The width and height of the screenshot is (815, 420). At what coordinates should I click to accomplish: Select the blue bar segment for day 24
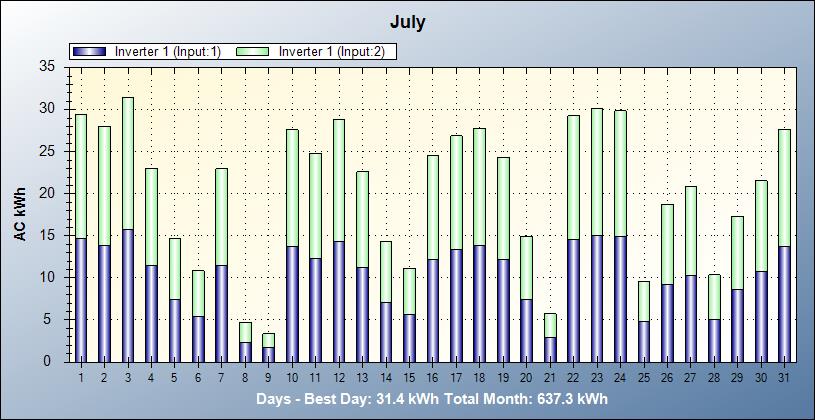coord(620,298)
